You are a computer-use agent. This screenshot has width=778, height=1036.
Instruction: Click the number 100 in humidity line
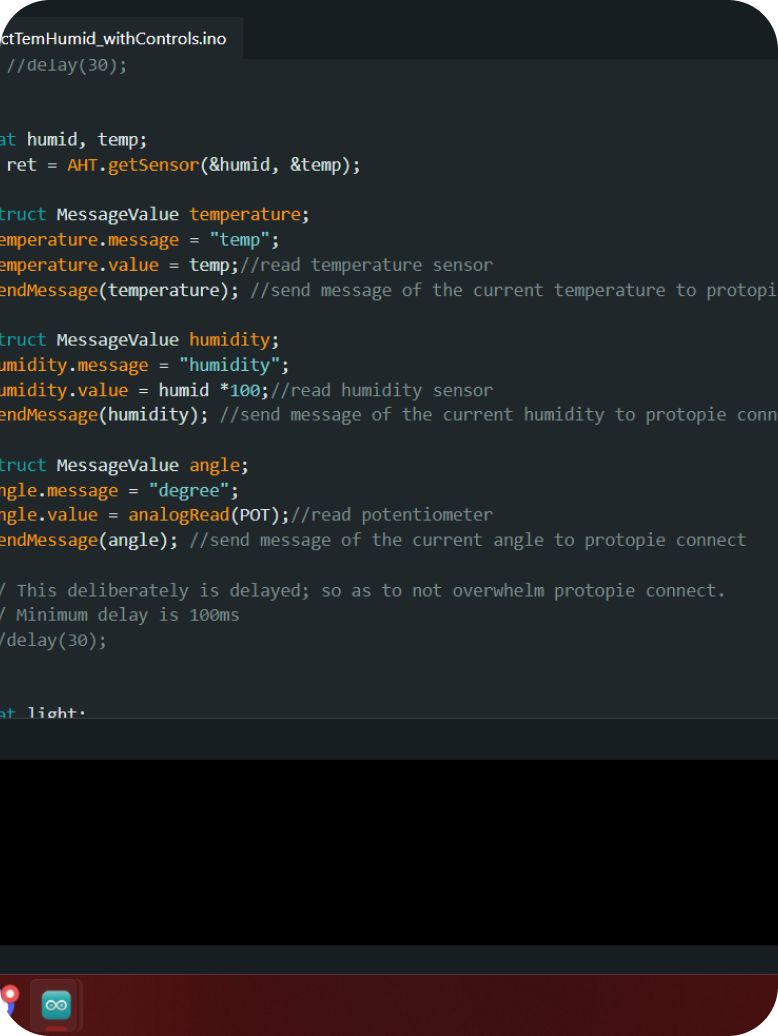click(x=245, y=390)
